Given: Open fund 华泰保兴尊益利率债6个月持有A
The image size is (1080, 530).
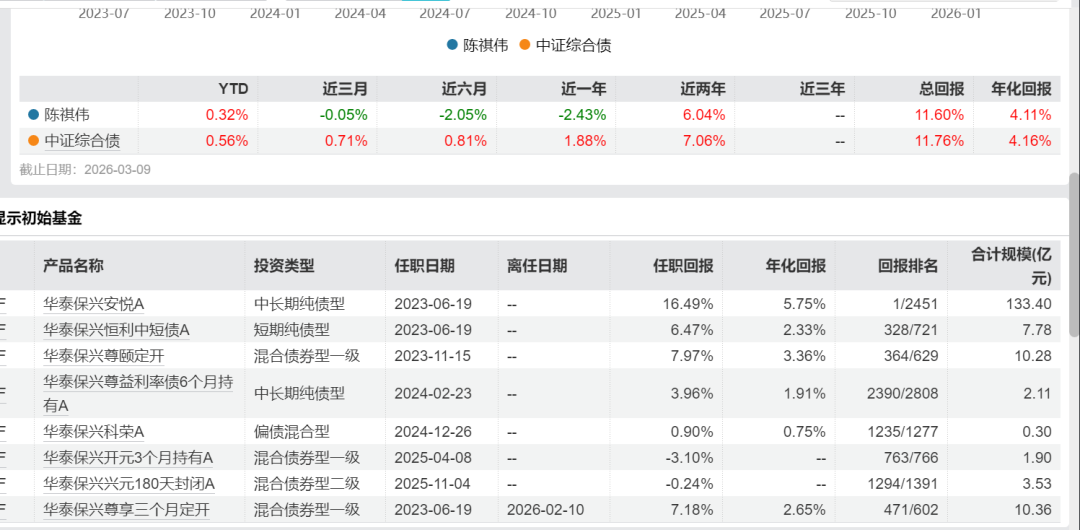Looking at the screenshot, I should click(x=138, y=394).
